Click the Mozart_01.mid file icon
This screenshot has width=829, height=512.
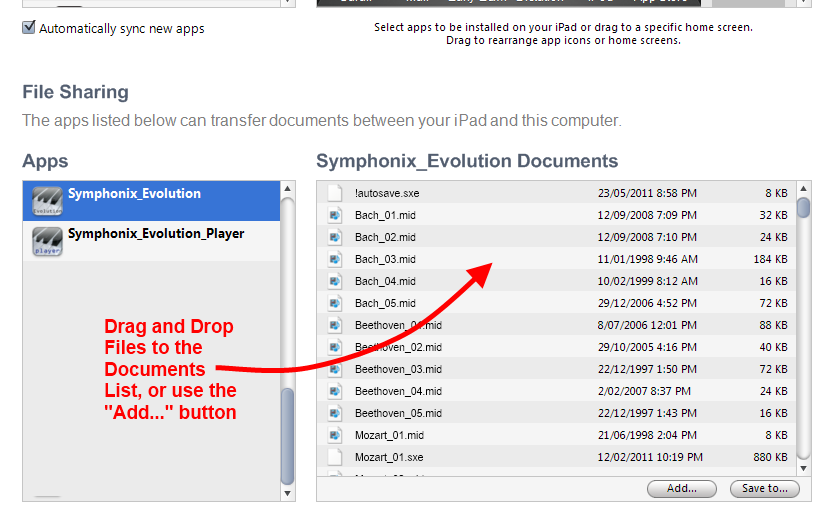click(x=336, y=435)
